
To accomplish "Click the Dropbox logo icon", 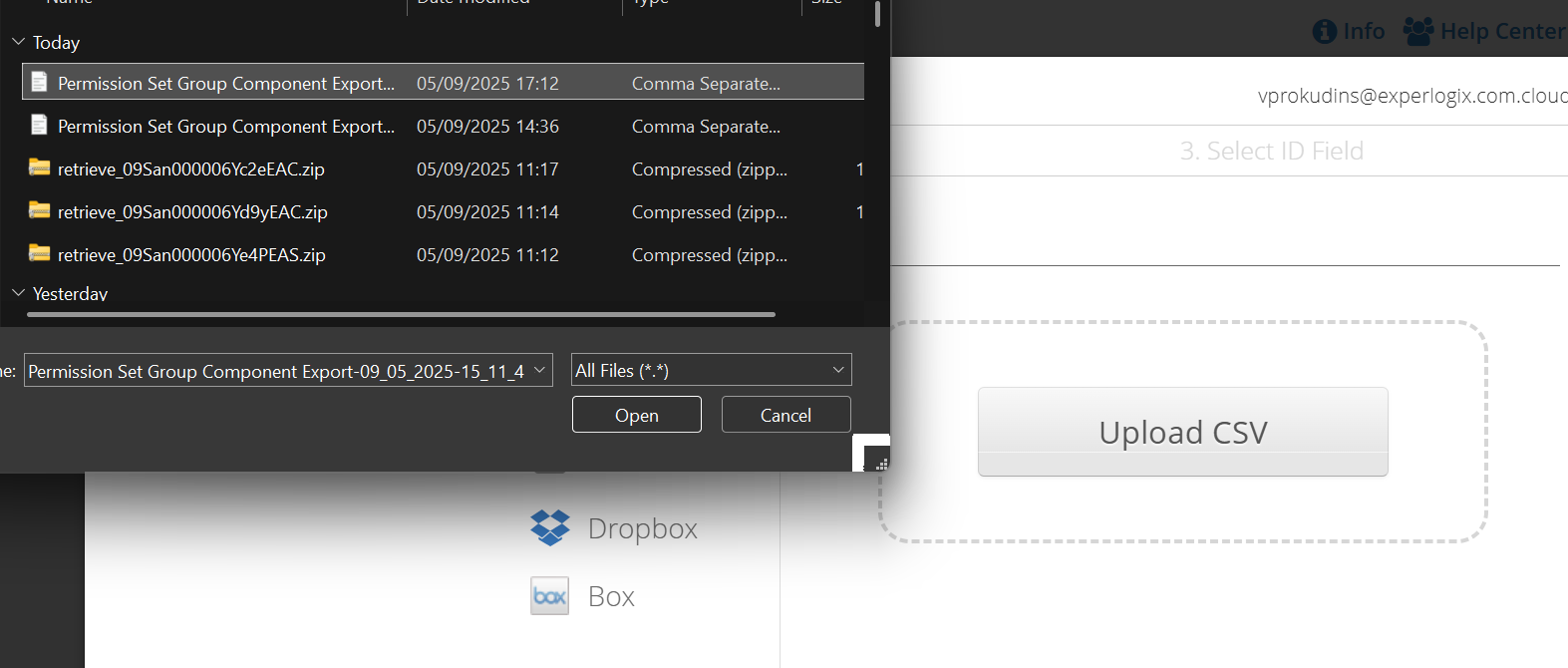I will point(550,527).
